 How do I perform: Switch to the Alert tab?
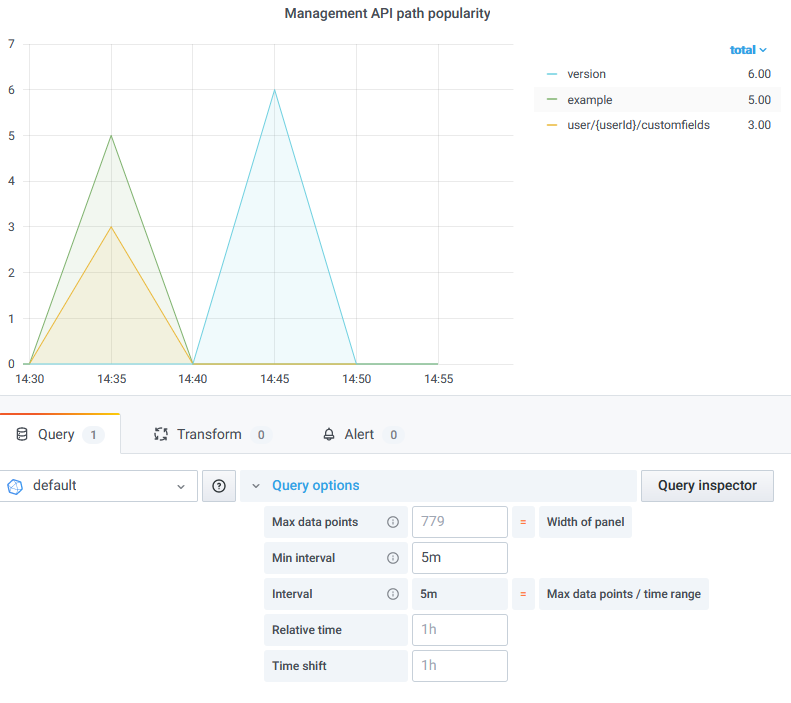(359, 435)
